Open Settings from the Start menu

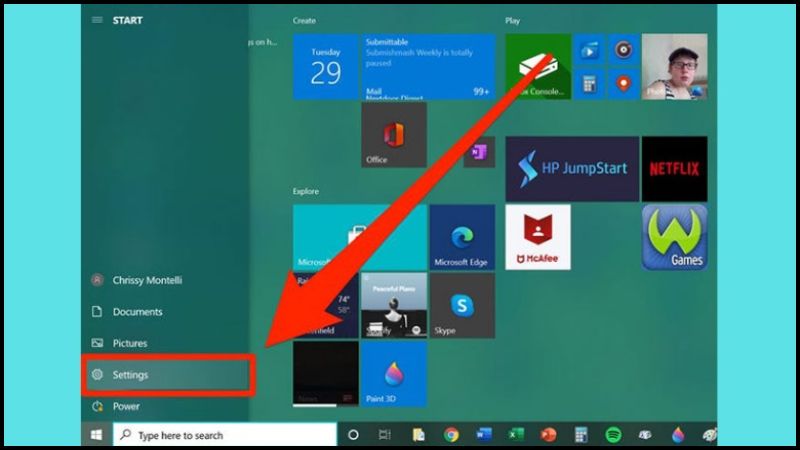(x=168, y=375)
